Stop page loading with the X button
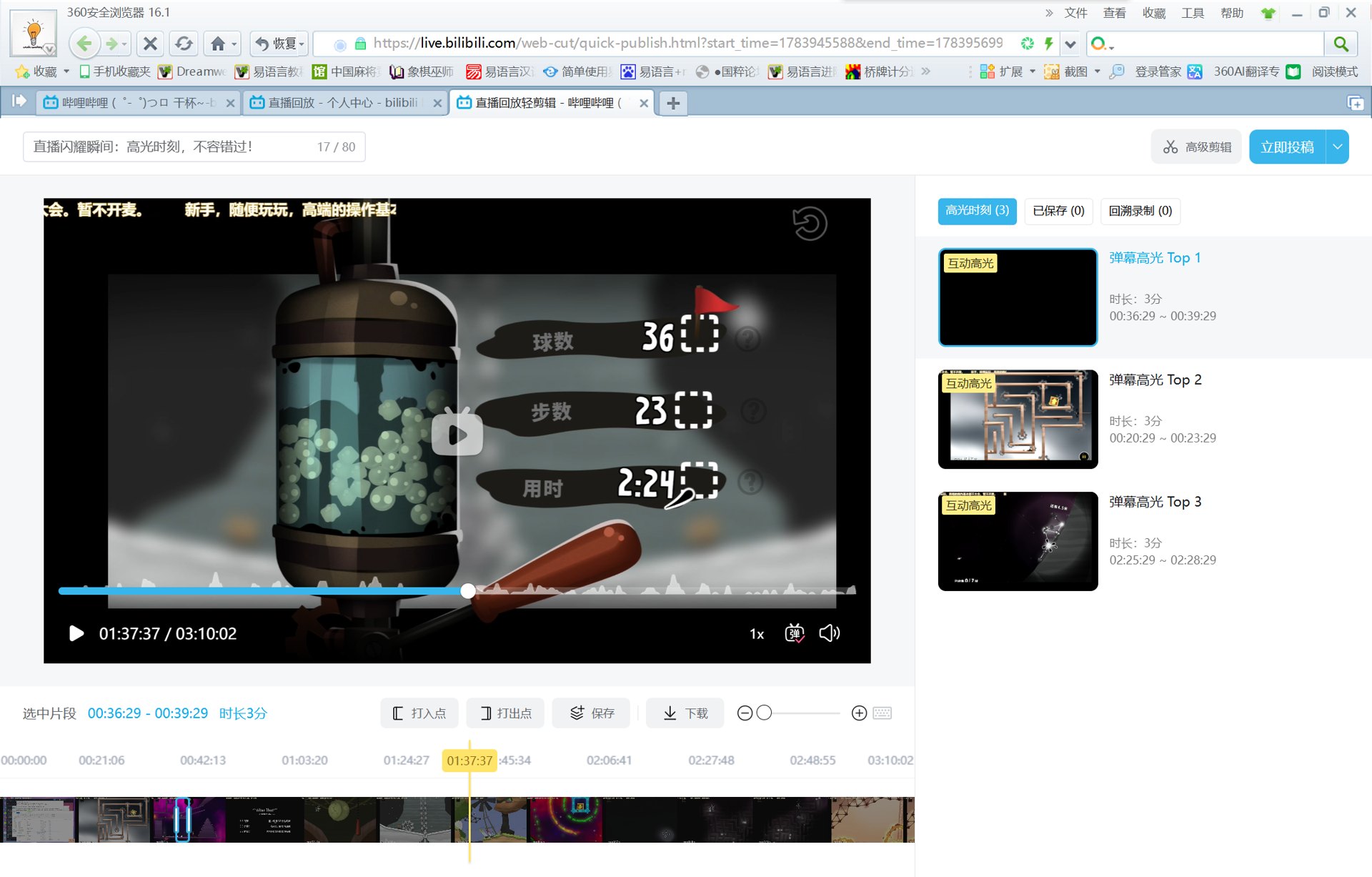This screenshot has width=1372, height=877. 150,44
